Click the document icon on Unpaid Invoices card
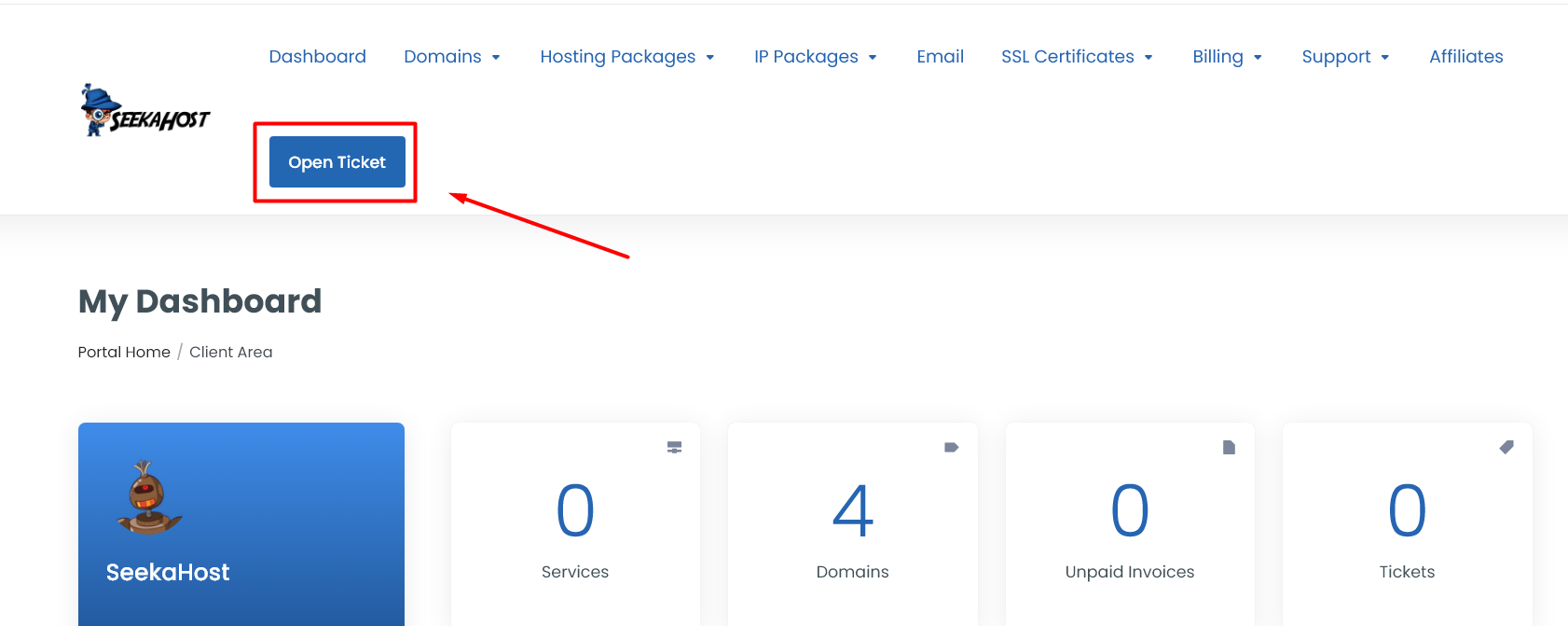 coord(1229,448)
